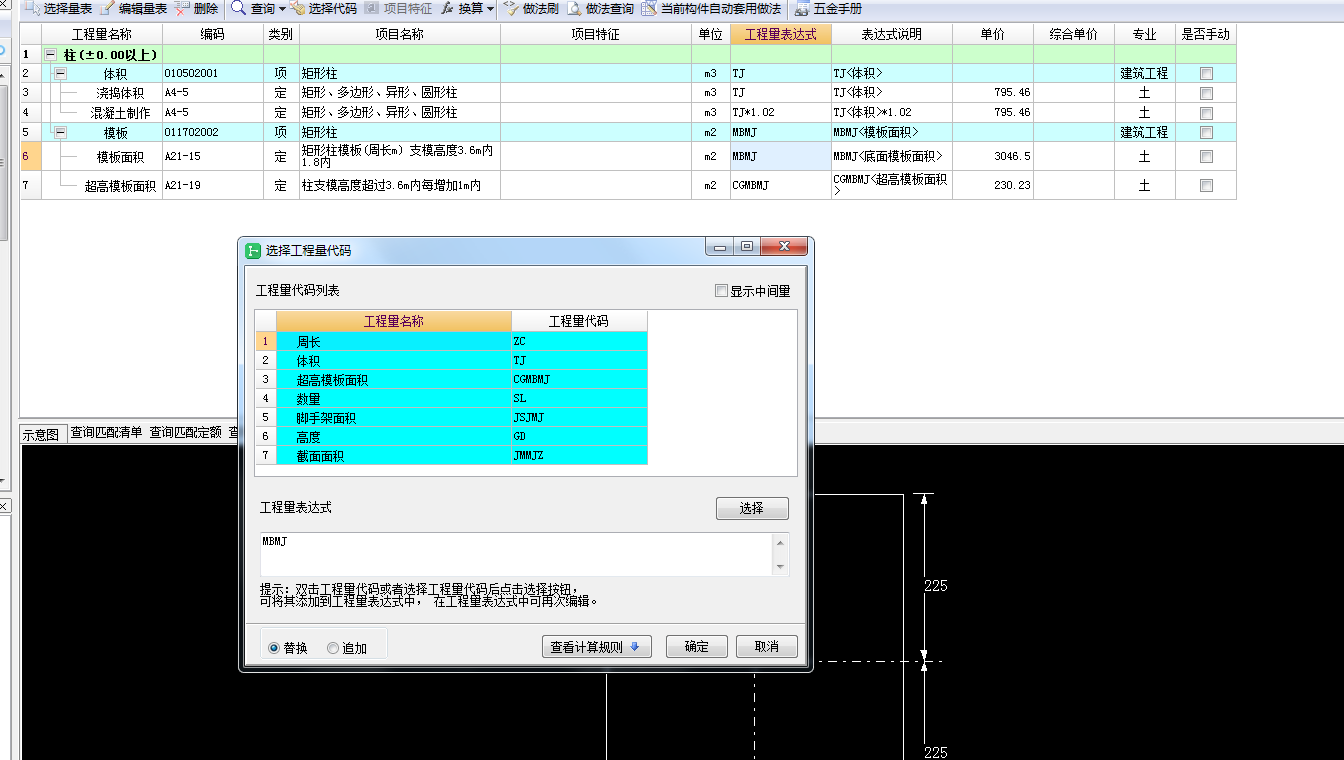Image resolution: width=1344 pixels, height=760 pixels.
Task: Click the 230.23 unit price cell
Action: [993, 185]
